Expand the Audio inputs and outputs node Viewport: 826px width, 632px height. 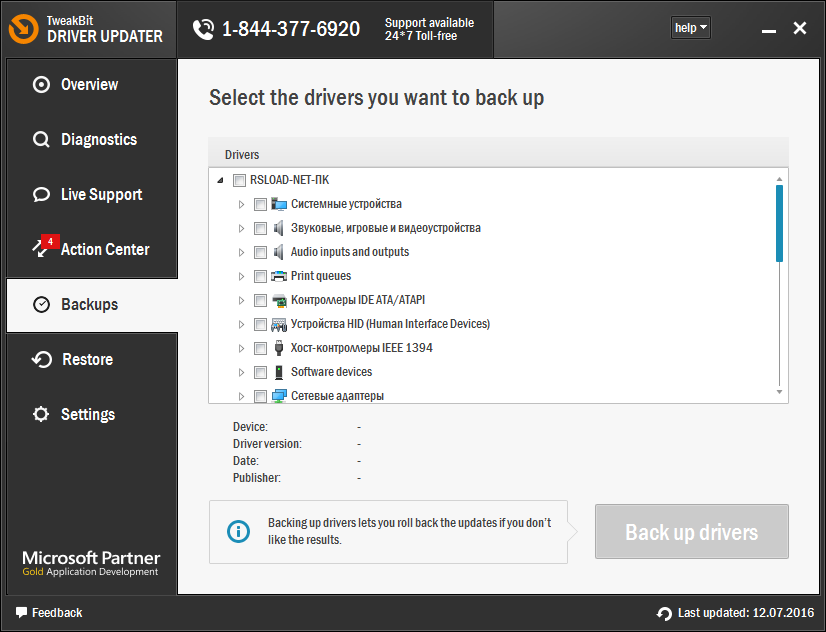pos(241,252)
